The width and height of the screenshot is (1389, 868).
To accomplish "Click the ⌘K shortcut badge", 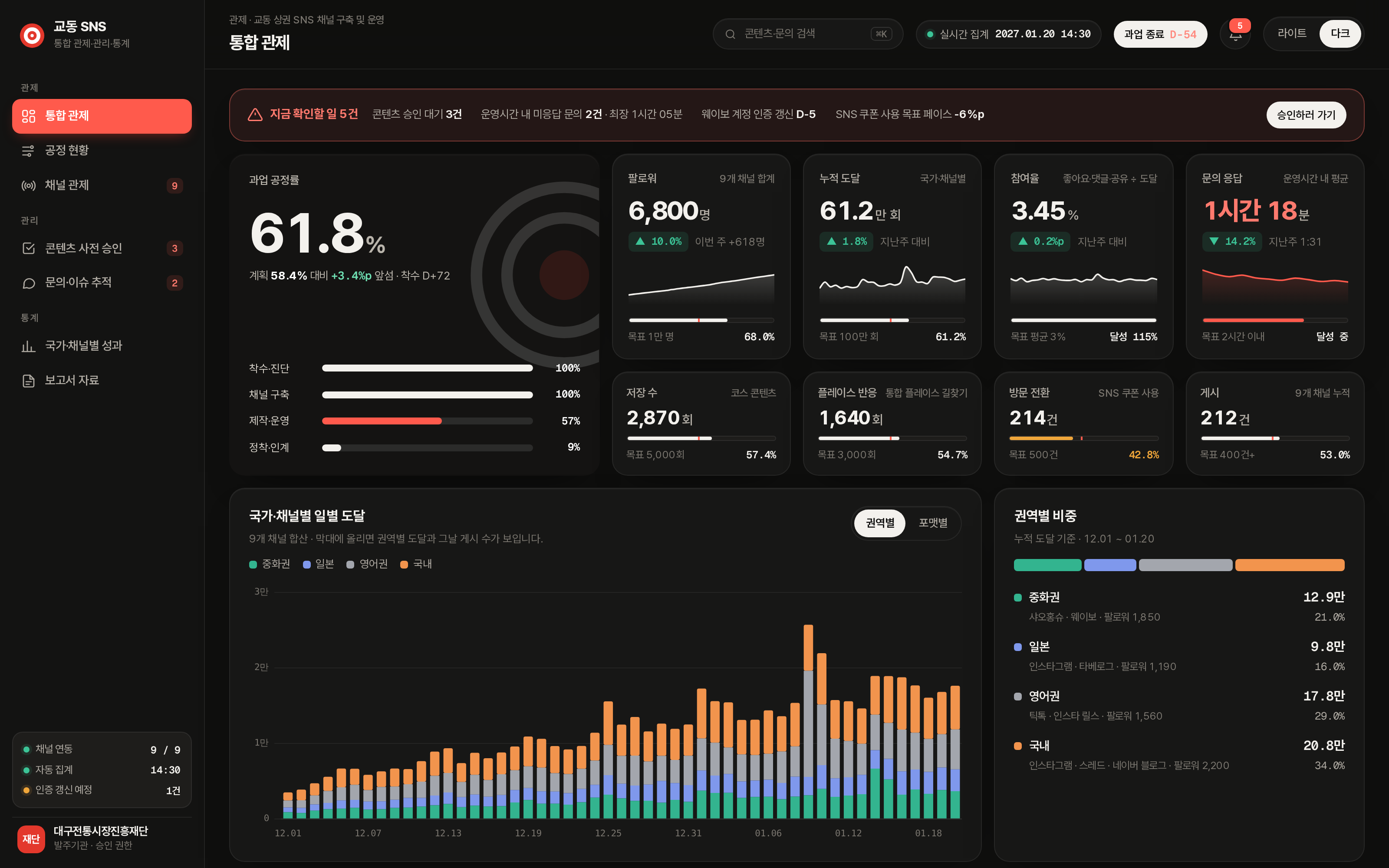I will pyautogui.click(x=881, y=34).
